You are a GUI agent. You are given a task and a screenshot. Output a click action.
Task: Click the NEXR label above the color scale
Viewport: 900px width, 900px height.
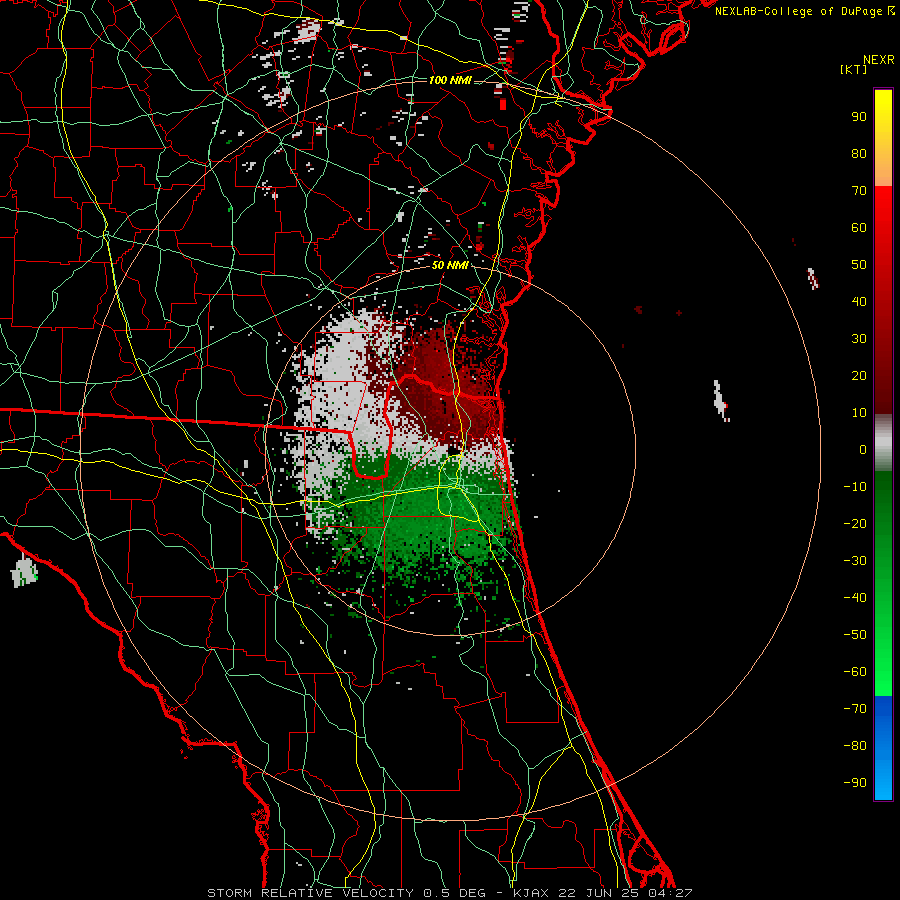879,60
